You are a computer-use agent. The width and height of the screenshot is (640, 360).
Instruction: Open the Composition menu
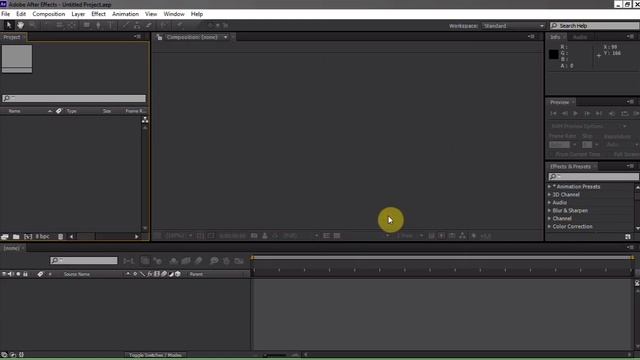pyautogui.click(x=49, y=14)
